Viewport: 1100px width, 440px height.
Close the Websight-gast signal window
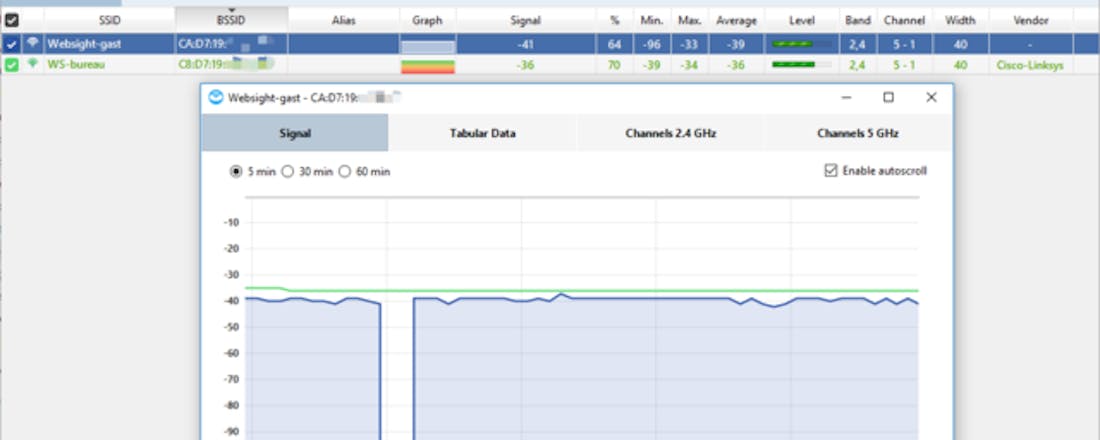[x=931, y=97]
